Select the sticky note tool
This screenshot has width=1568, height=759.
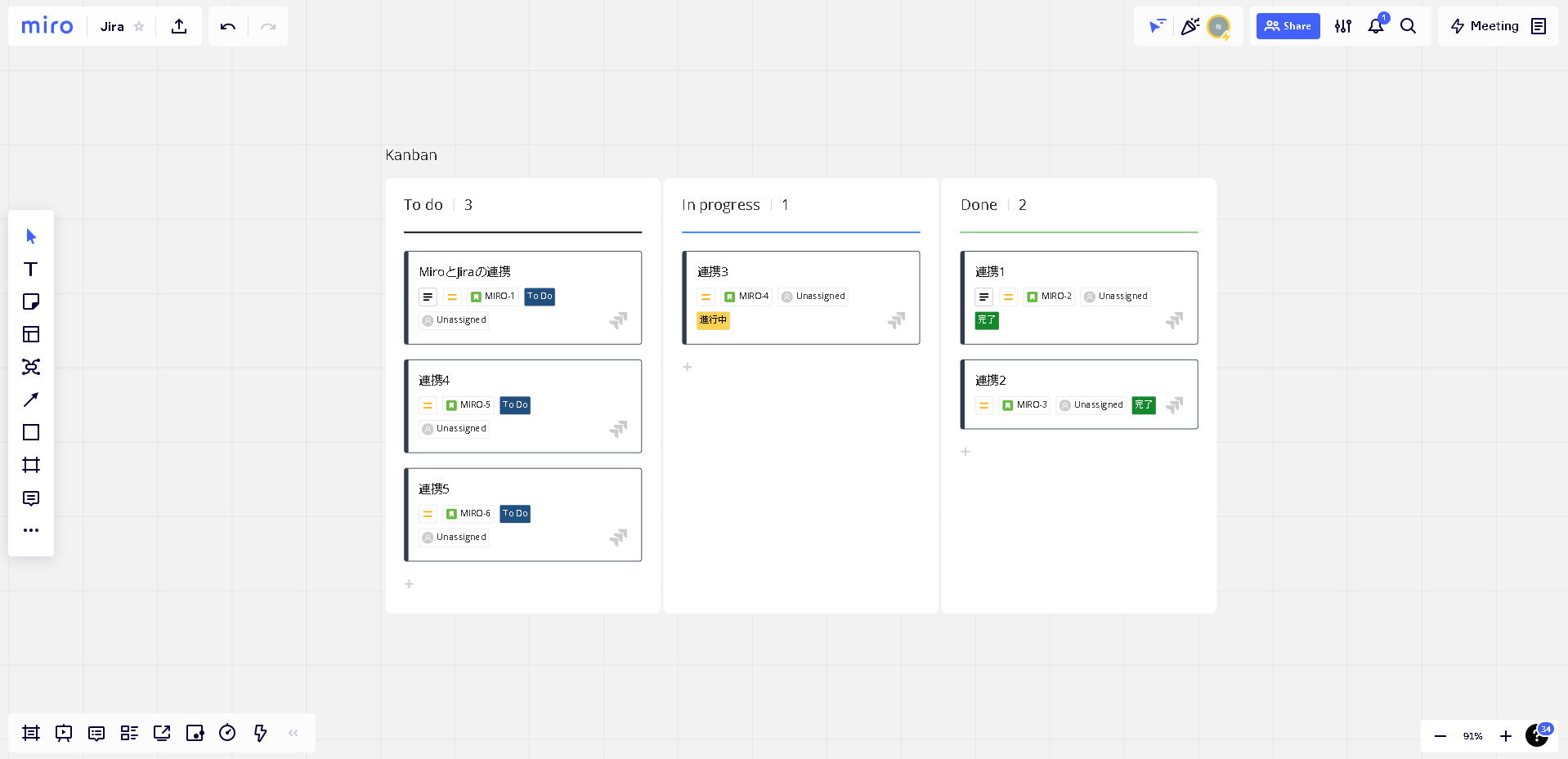click(x=31, y=301)
